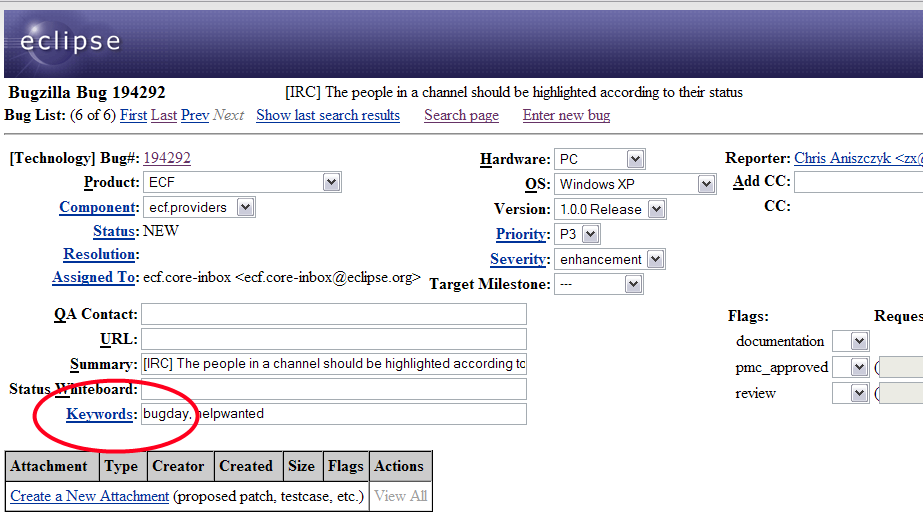
Task: Click into the URL field
Action: [x=334, y=339]
